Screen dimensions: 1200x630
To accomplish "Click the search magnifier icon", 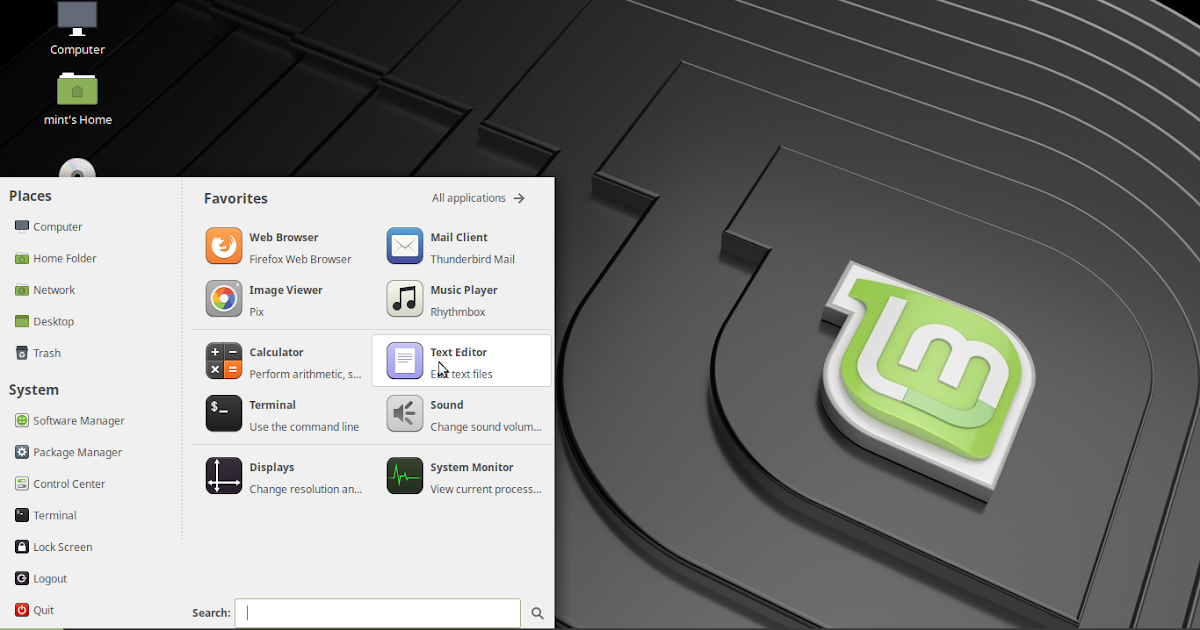I will [x=537, y=612].
